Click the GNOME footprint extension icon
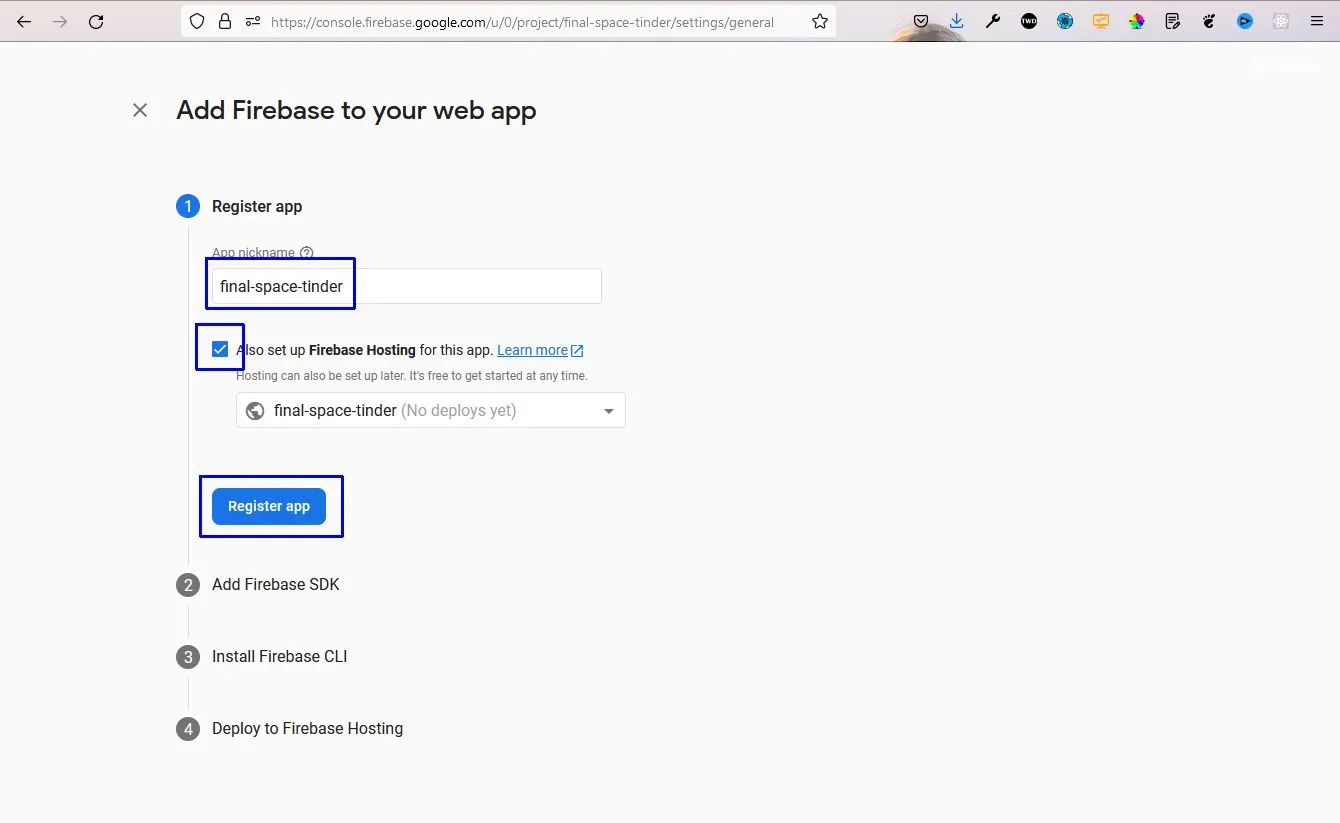Viewport: 1340px width, 823px height. pos(1209,21)
